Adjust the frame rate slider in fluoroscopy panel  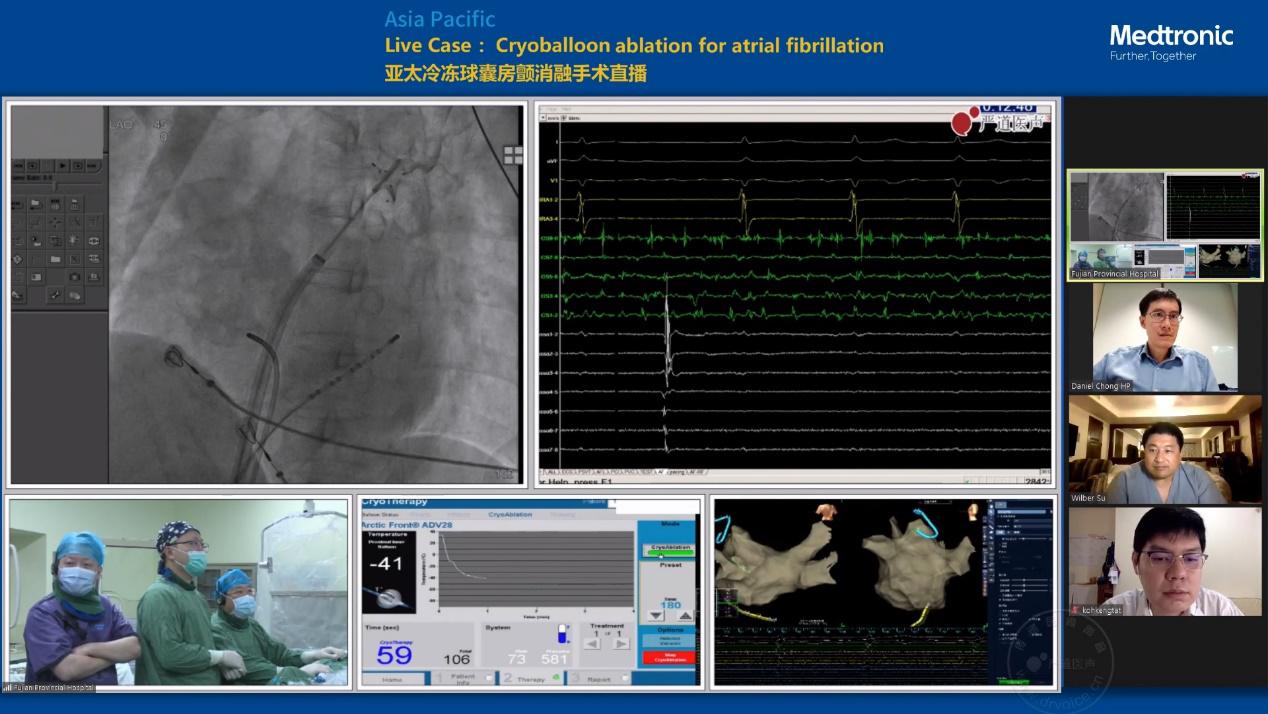click(x=55, y=186)
